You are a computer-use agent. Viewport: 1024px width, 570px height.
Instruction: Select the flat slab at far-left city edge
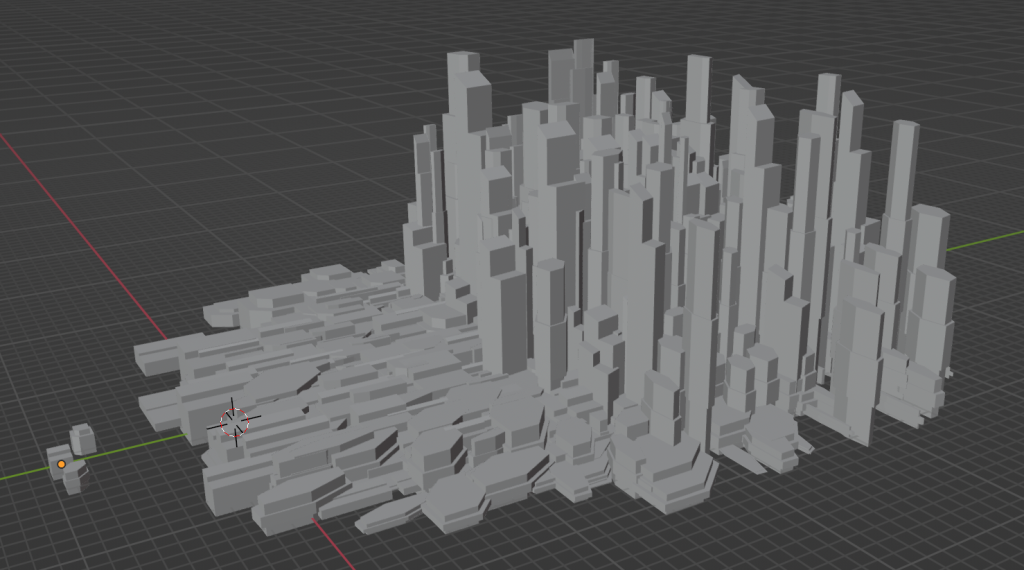click(x=165, y=357)
